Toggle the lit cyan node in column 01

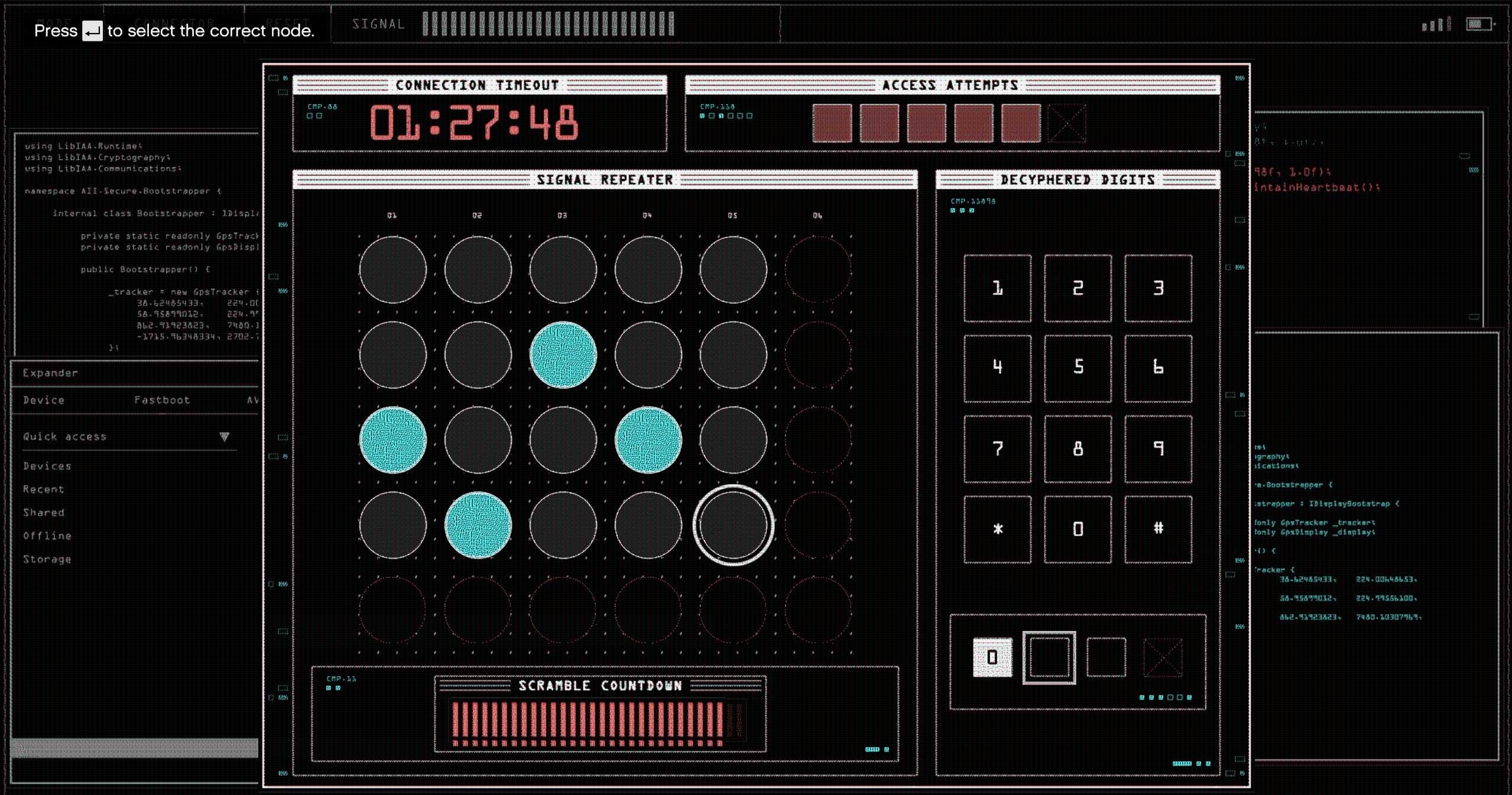pos(392,440)
